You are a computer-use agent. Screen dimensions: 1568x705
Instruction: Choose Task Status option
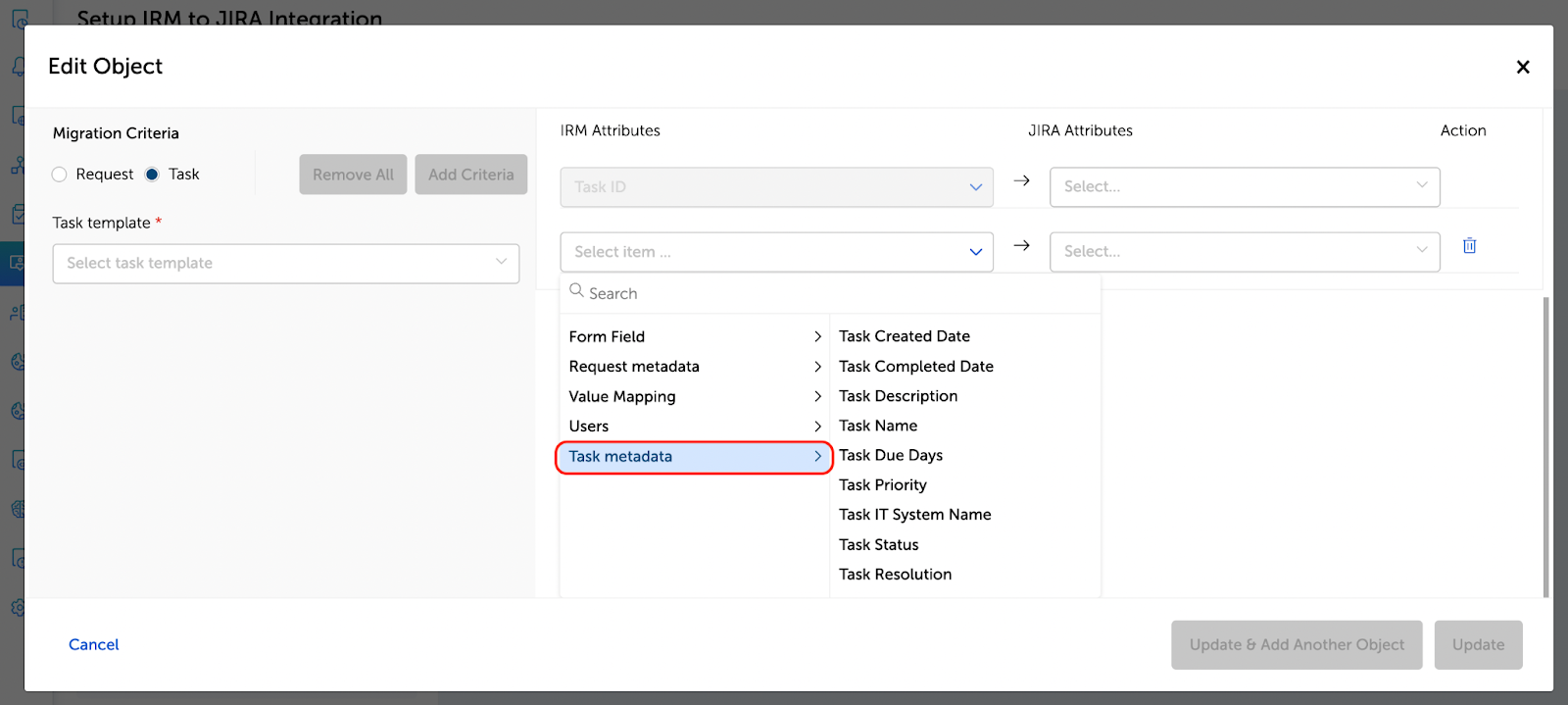(x=879, y=545)
